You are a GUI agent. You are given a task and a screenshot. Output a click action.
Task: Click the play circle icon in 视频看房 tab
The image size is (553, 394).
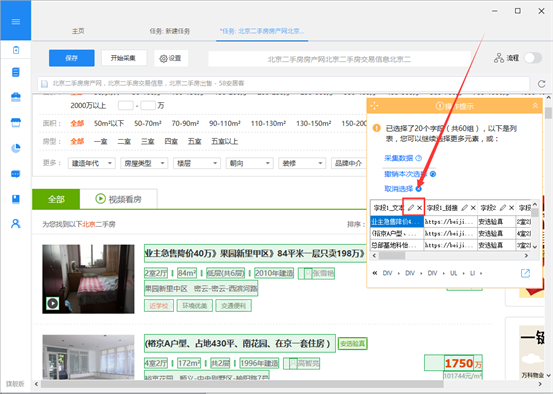(101, 199)
